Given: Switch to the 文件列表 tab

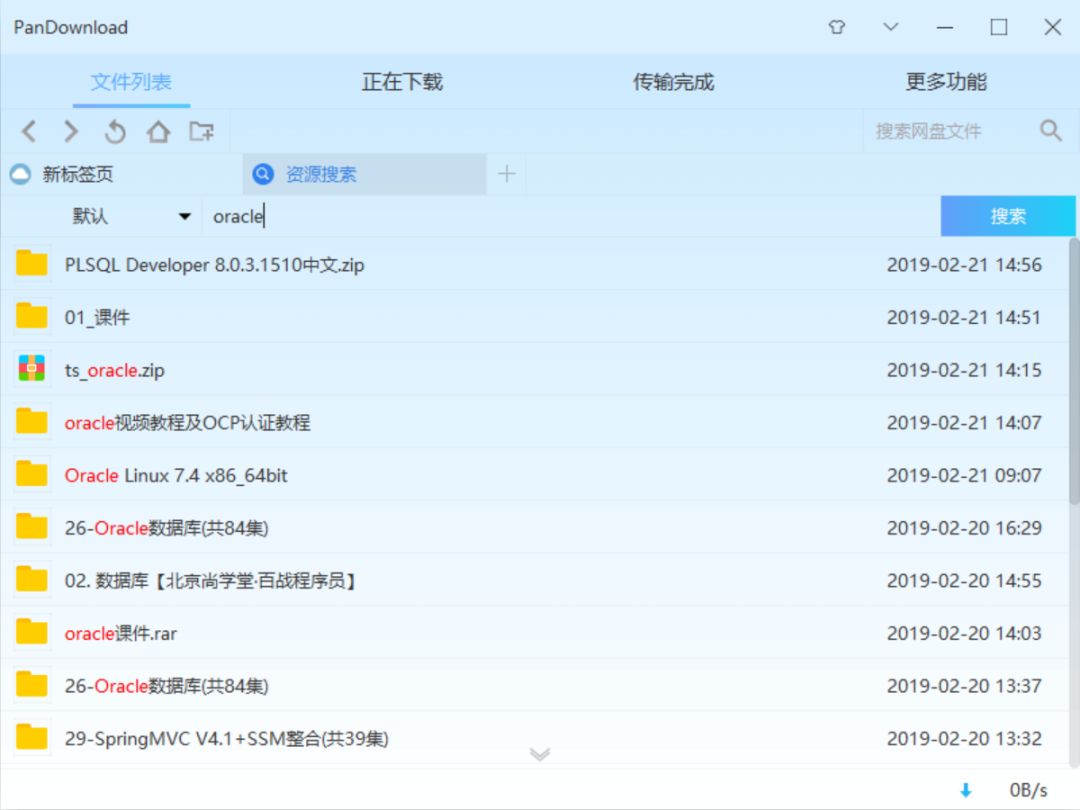Looking at the screenshot, I should click(131, 82).
